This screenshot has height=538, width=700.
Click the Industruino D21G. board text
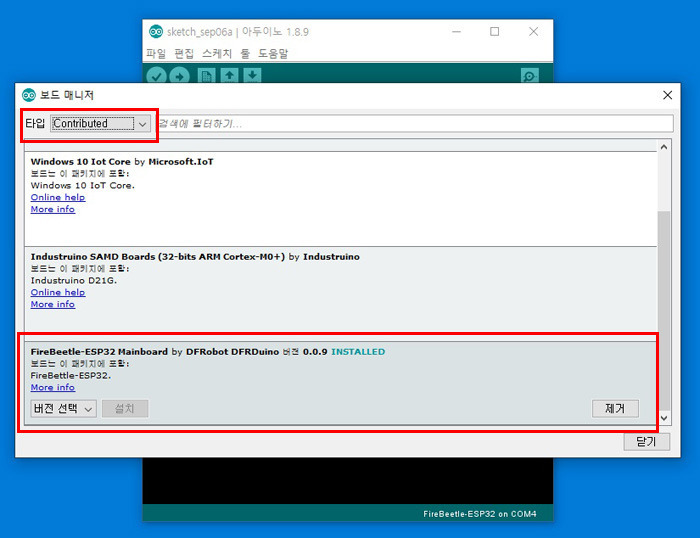coord(74,280)
